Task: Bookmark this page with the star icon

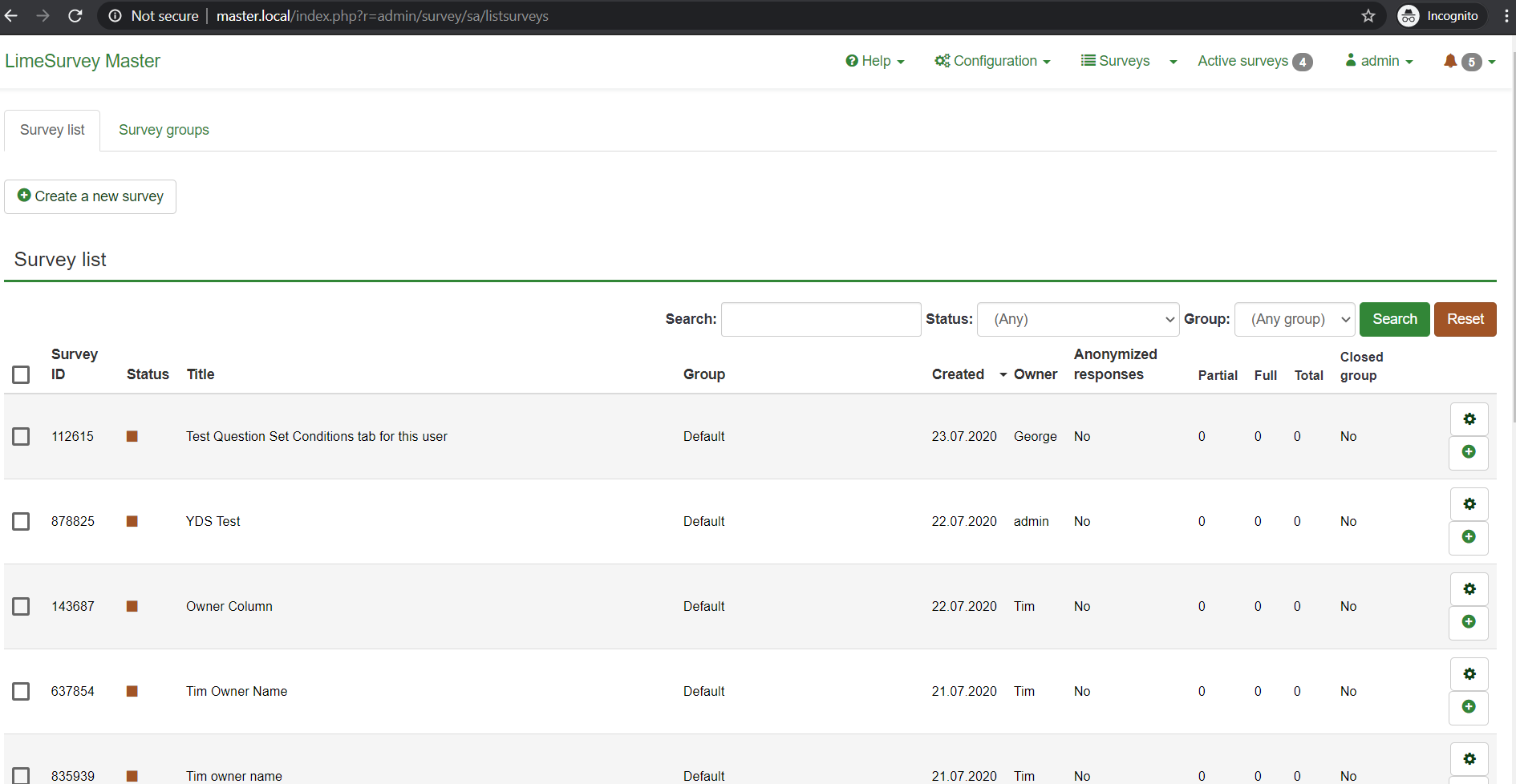Action: [x=1368, y=16]
